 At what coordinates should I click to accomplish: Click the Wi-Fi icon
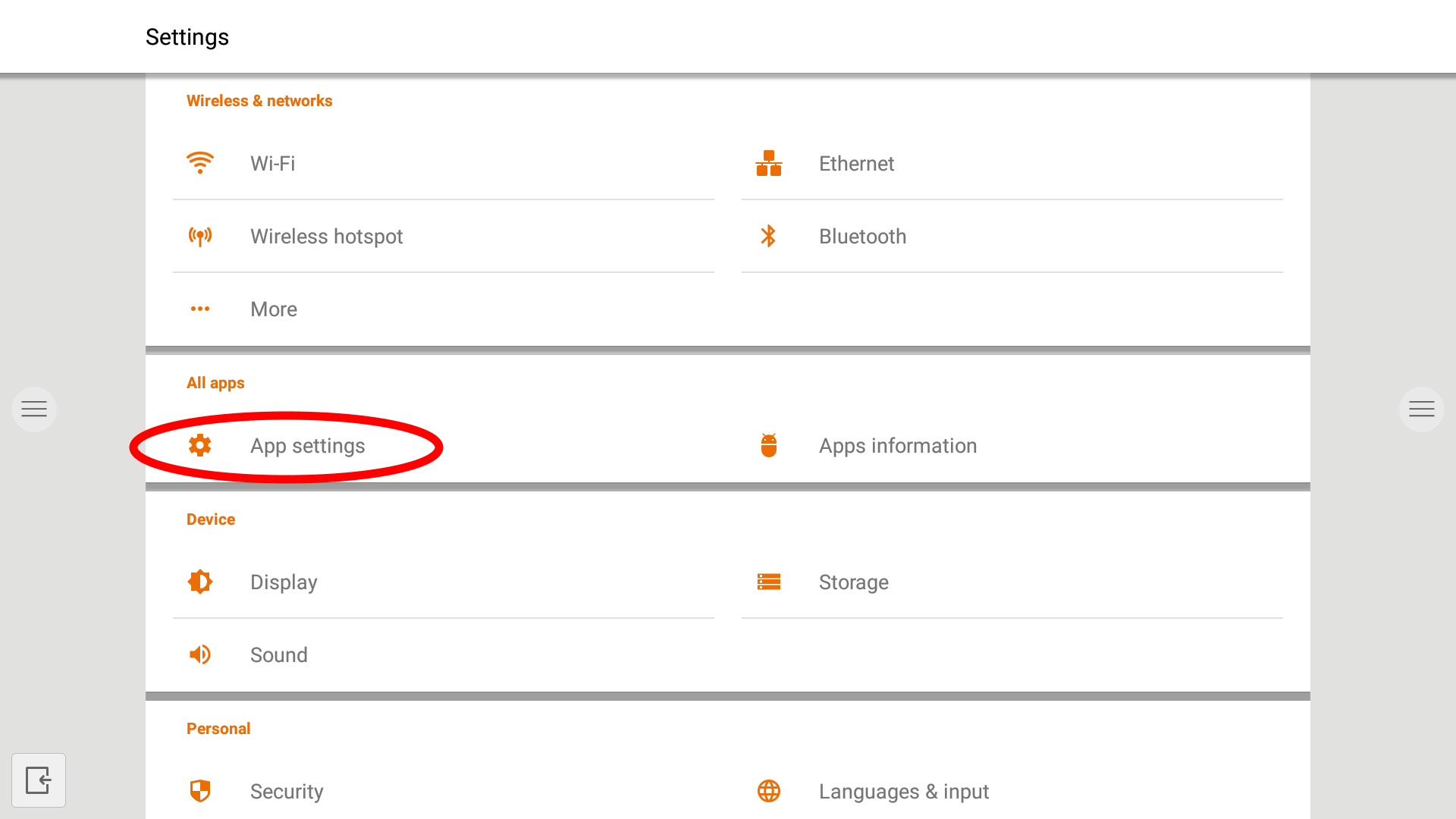pos(199,163)
